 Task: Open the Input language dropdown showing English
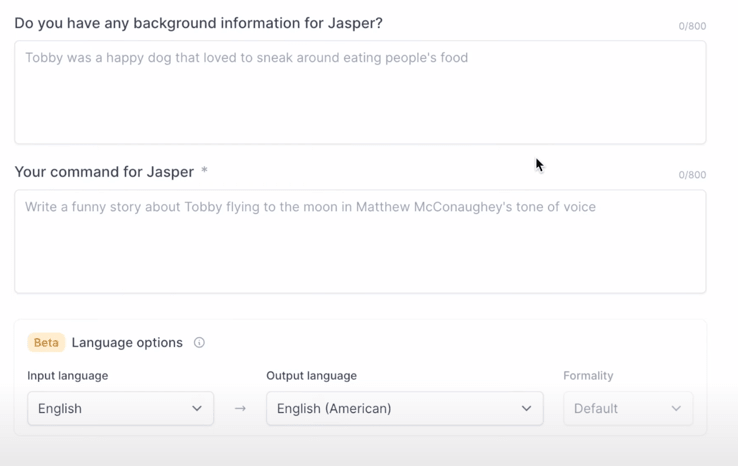pyautogui.click(x=120, y=408)
